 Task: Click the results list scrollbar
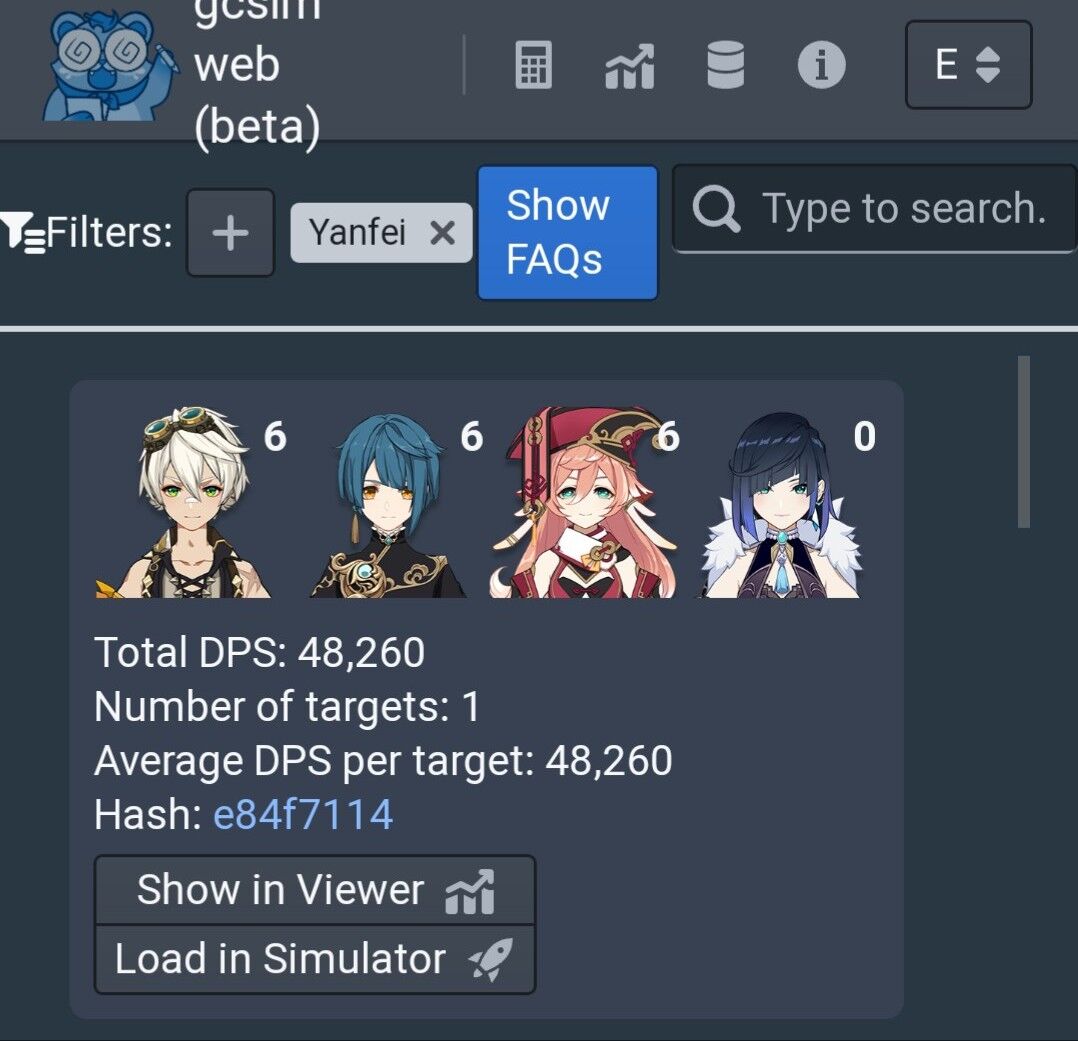[x=1024, y=442]
